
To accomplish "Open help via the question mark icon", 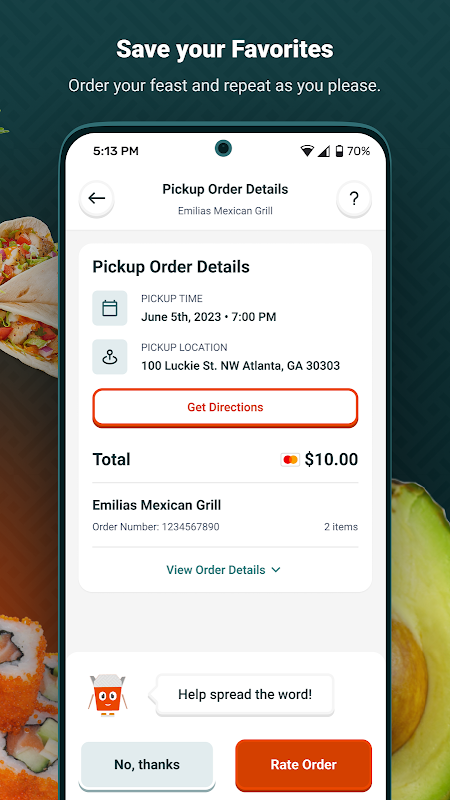I will [354, 198].
